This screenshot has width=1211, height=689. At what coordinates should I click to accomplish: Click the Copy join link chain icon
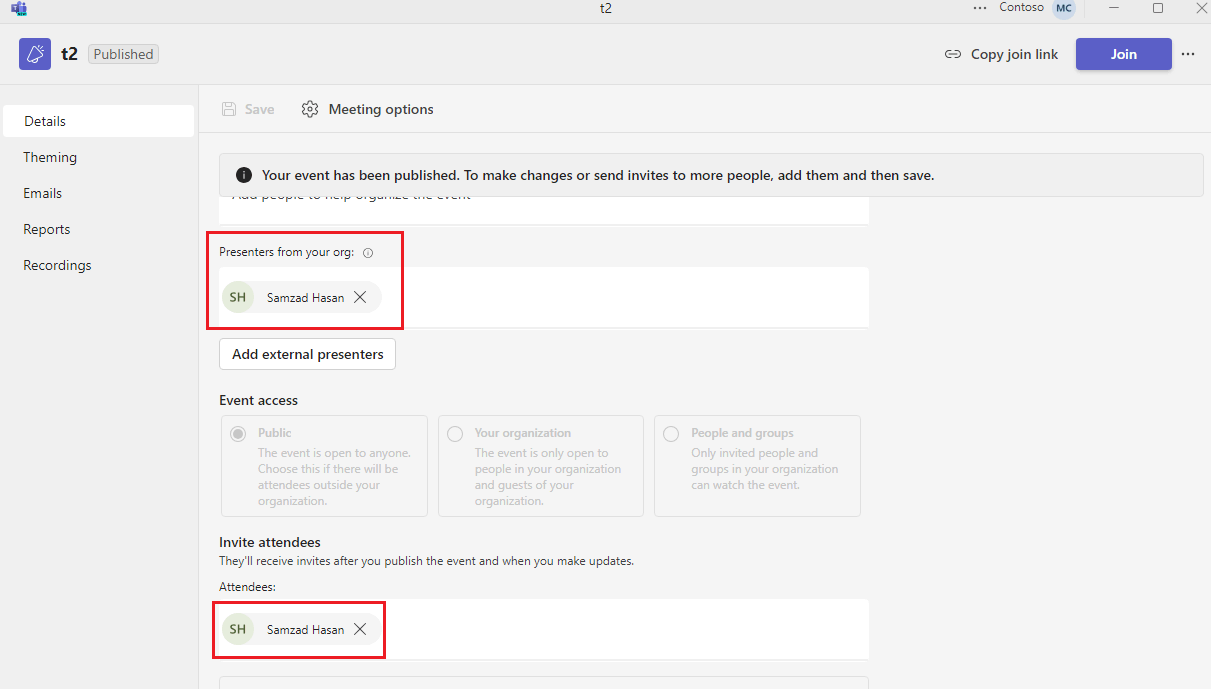pyautogui.click(x=953, y=54)
